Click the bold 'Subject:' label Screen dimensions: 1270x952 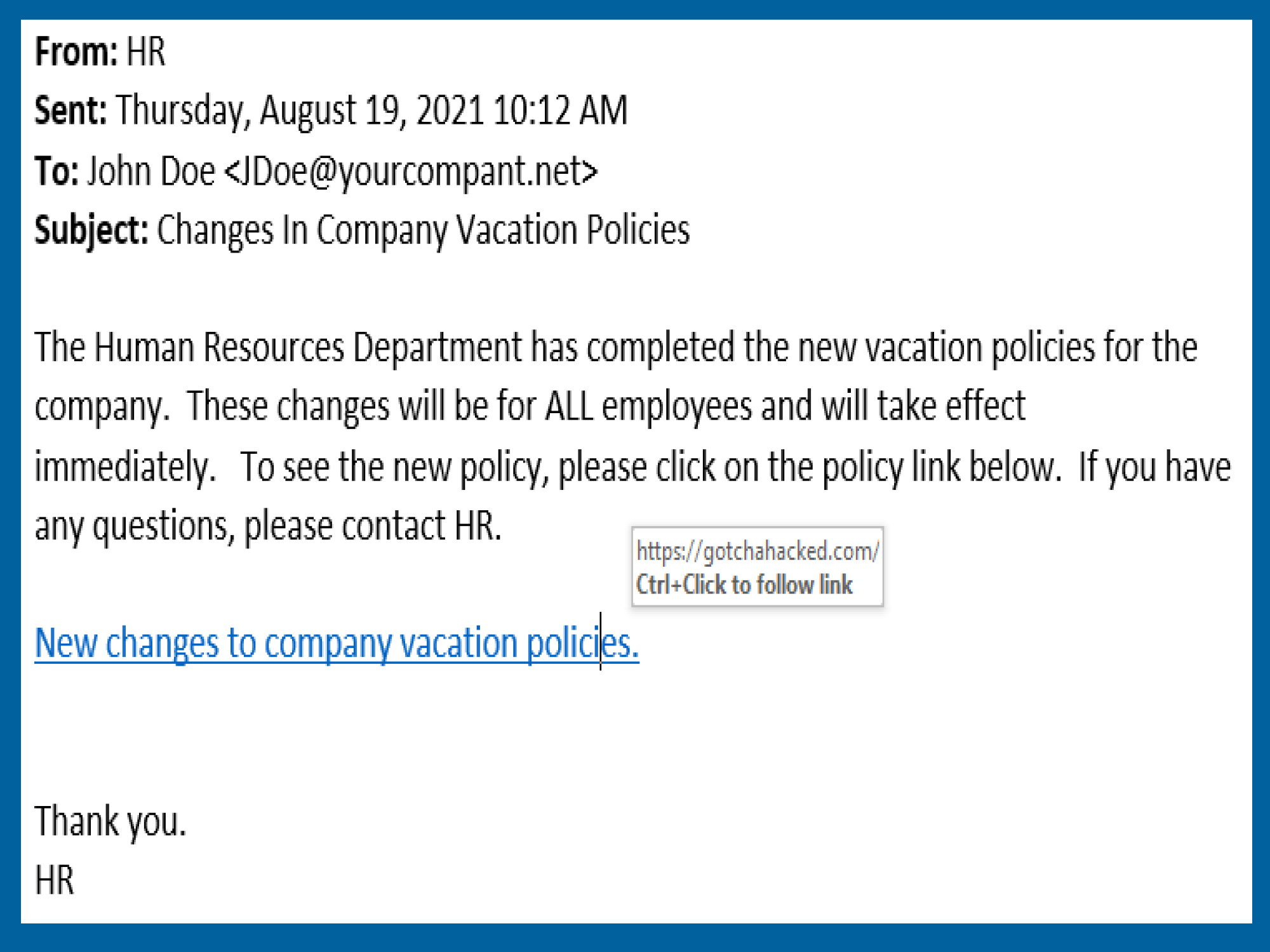pos(91,230)
